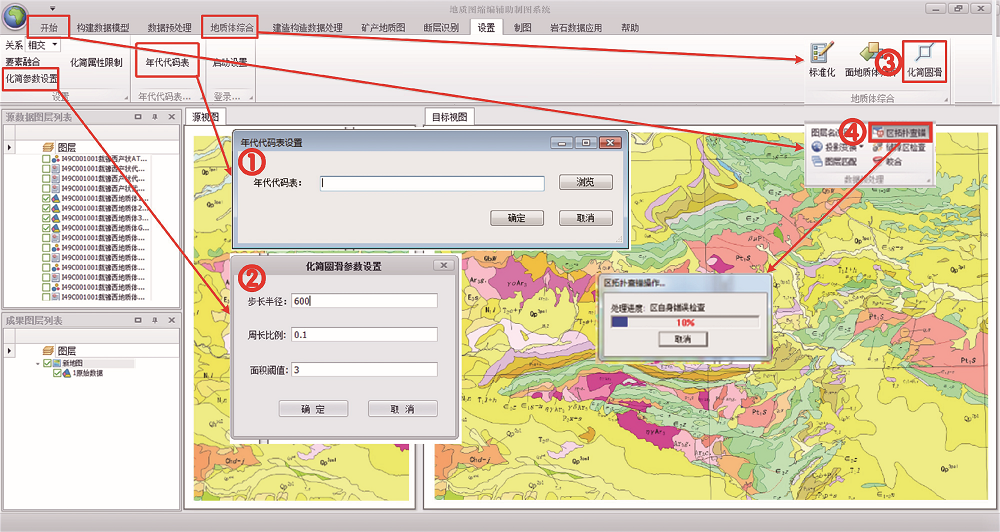This screenshot has height=532, width=1000.
Task: Click the 新地图 map icon
Action: [x=57, y=363]
